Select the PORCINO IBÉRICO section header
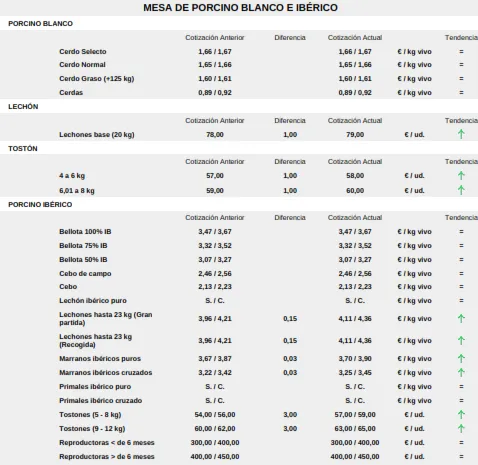 pyautogui.click(x=40, y=205)
